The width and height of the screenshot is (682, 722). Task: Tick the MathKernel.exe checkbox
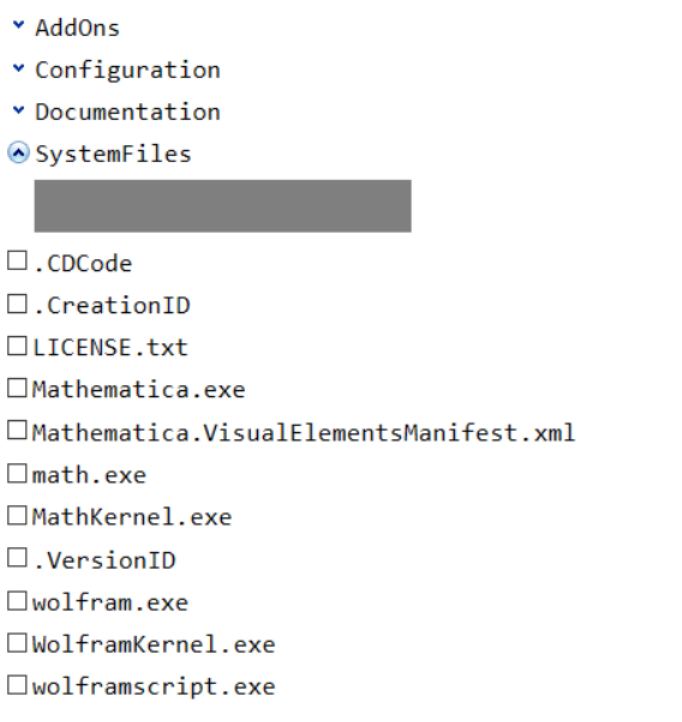[17, 516]
